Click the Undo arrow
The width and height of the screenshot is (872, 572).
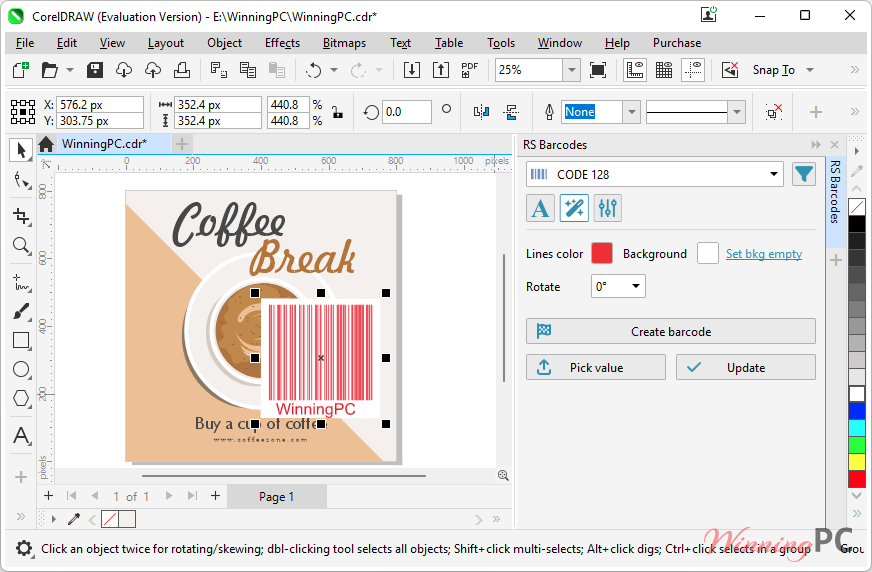[x=314, y=70]
